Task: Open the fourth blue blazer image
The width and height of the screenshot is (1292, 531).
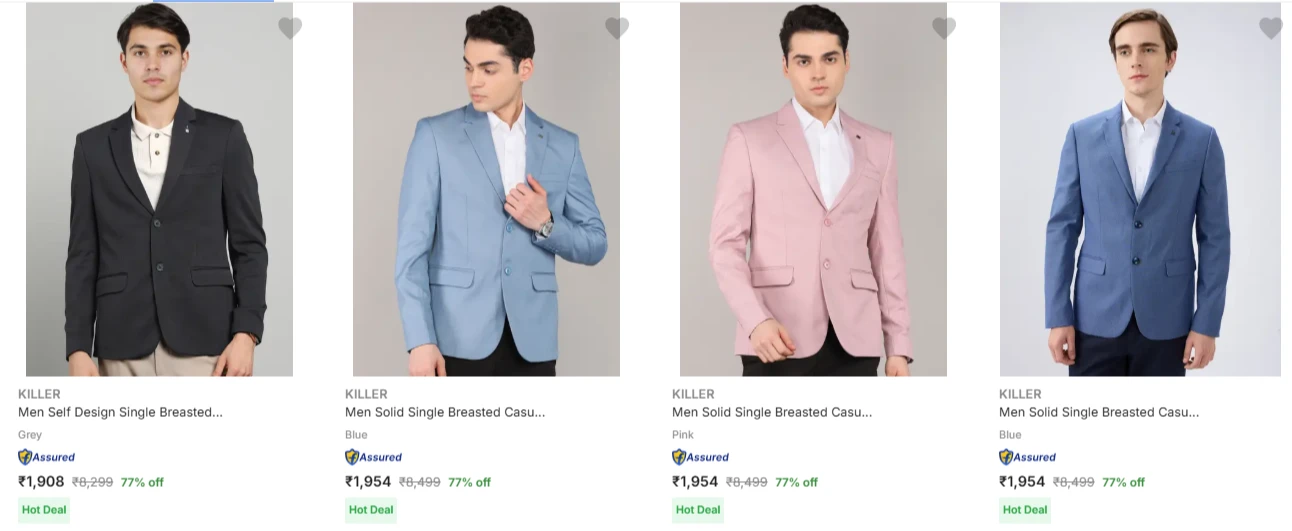Action: [1140, 190]
